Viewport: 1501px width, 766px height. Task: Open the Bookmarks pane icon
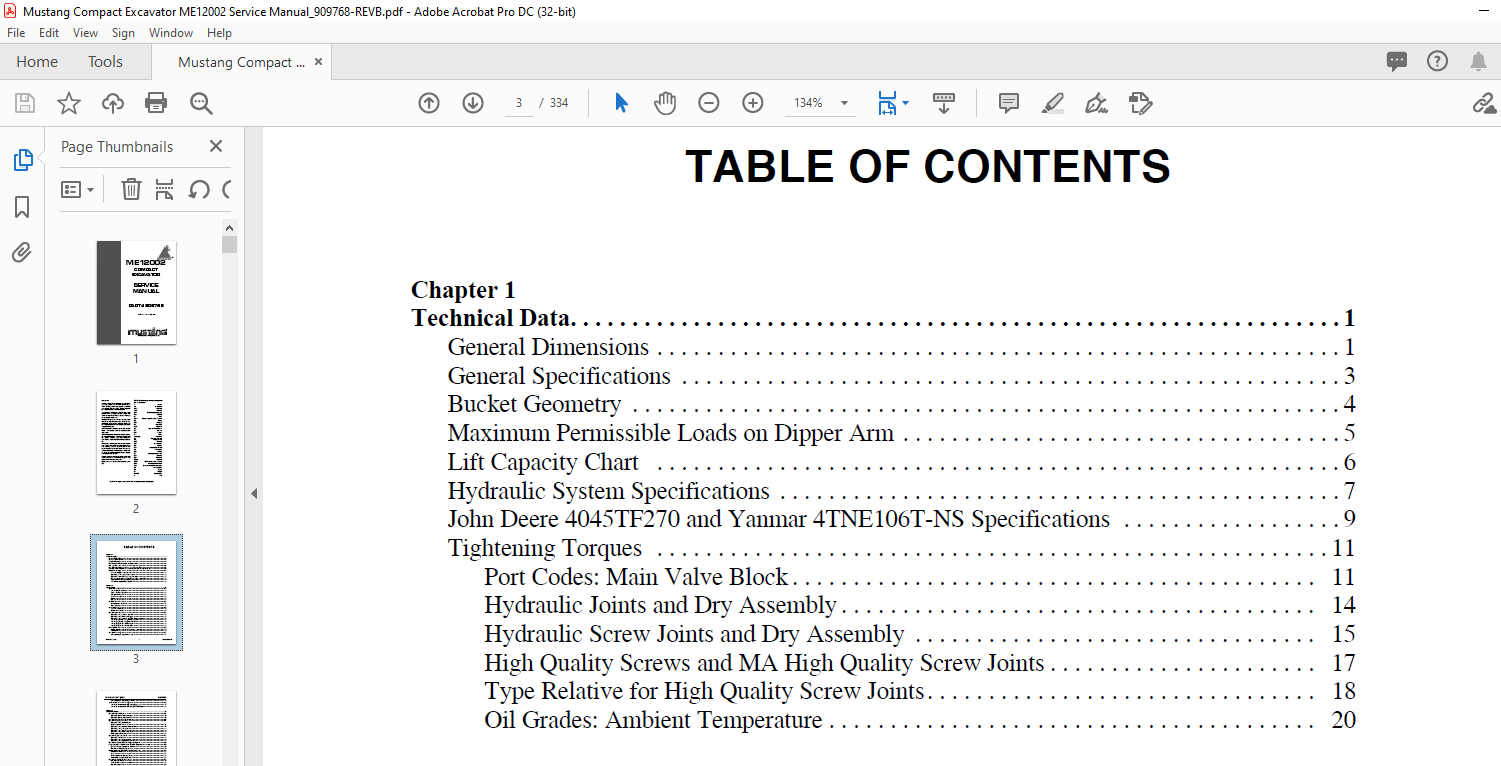22,207
